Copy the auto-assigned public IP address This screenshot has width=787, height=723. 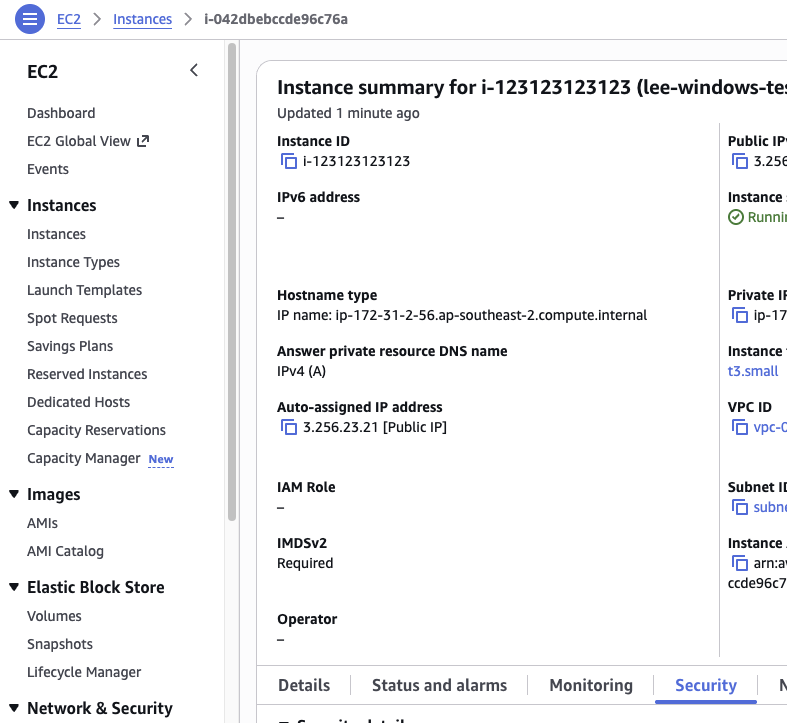click(x=289, y=427)
